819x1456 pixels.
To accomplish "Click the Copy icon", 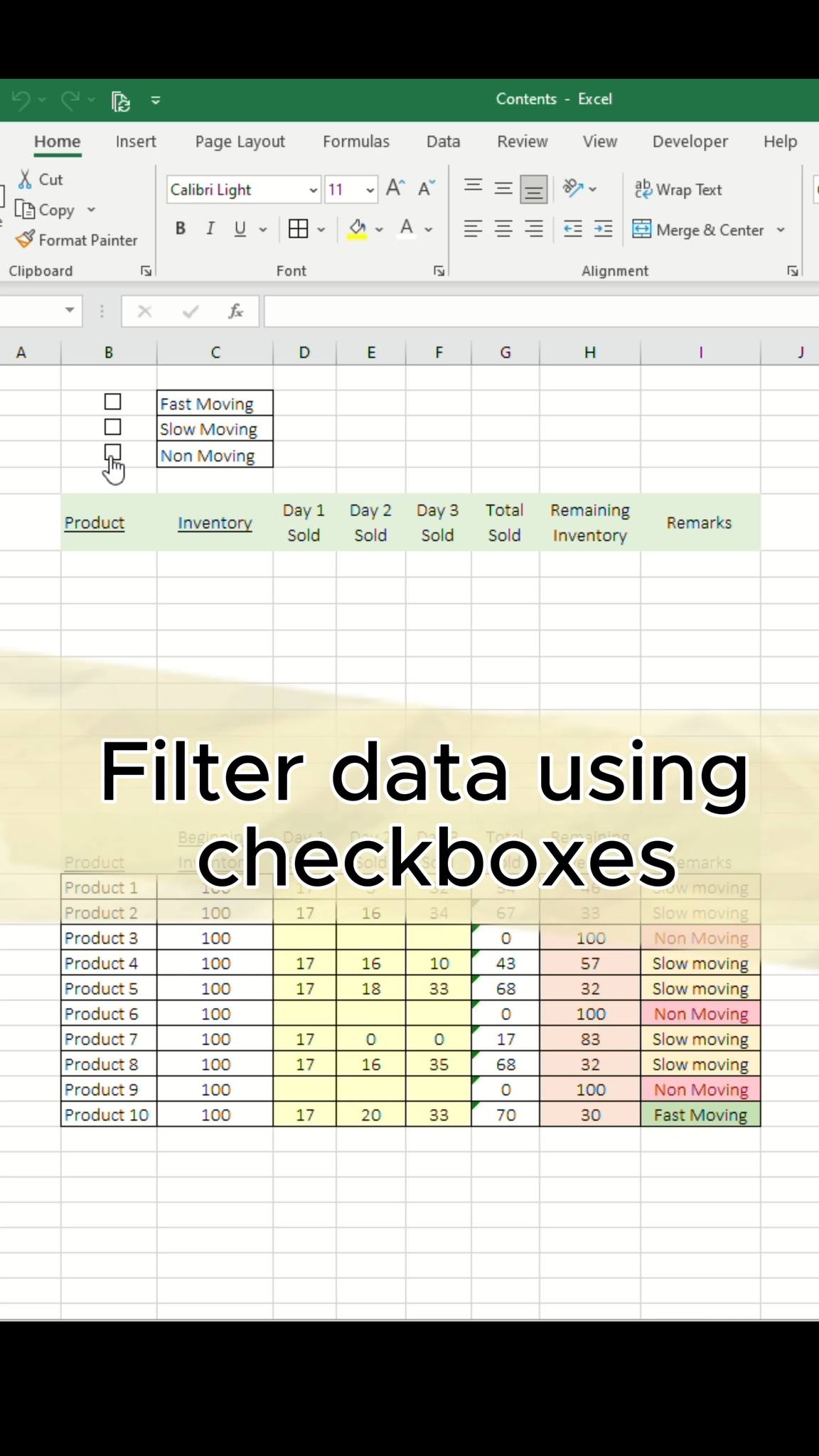I will point(25,210).
